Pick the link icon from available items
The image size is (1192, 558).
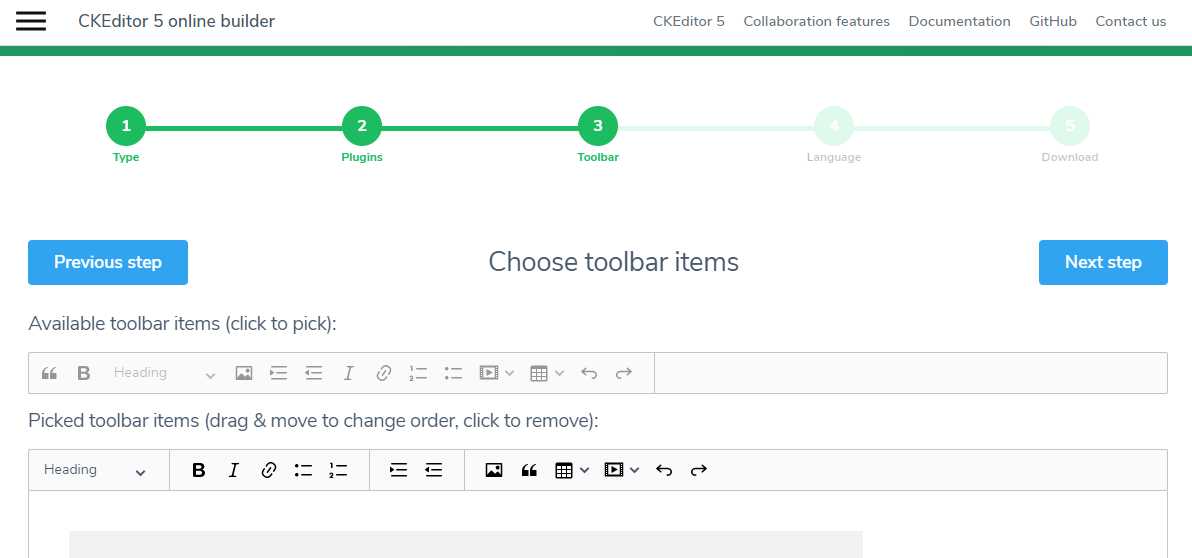384,373
